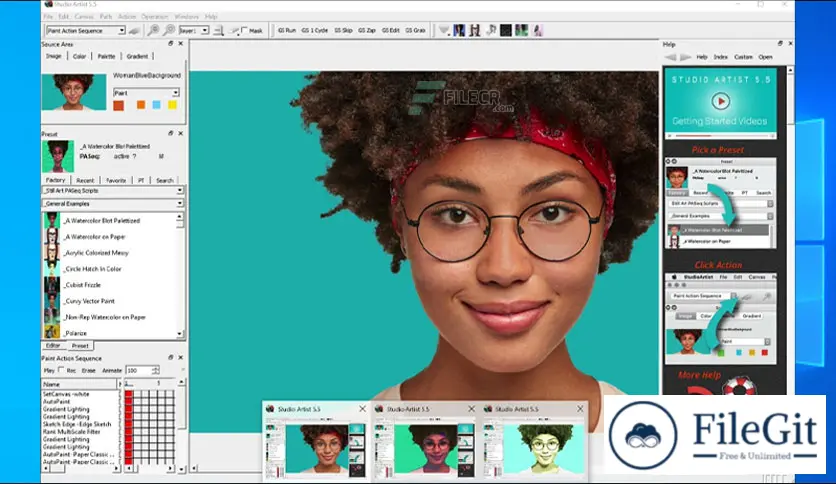The height and width of the screenshot is (484, 836).
Task: Go back in Help browser
Action: tap(671, 57)
